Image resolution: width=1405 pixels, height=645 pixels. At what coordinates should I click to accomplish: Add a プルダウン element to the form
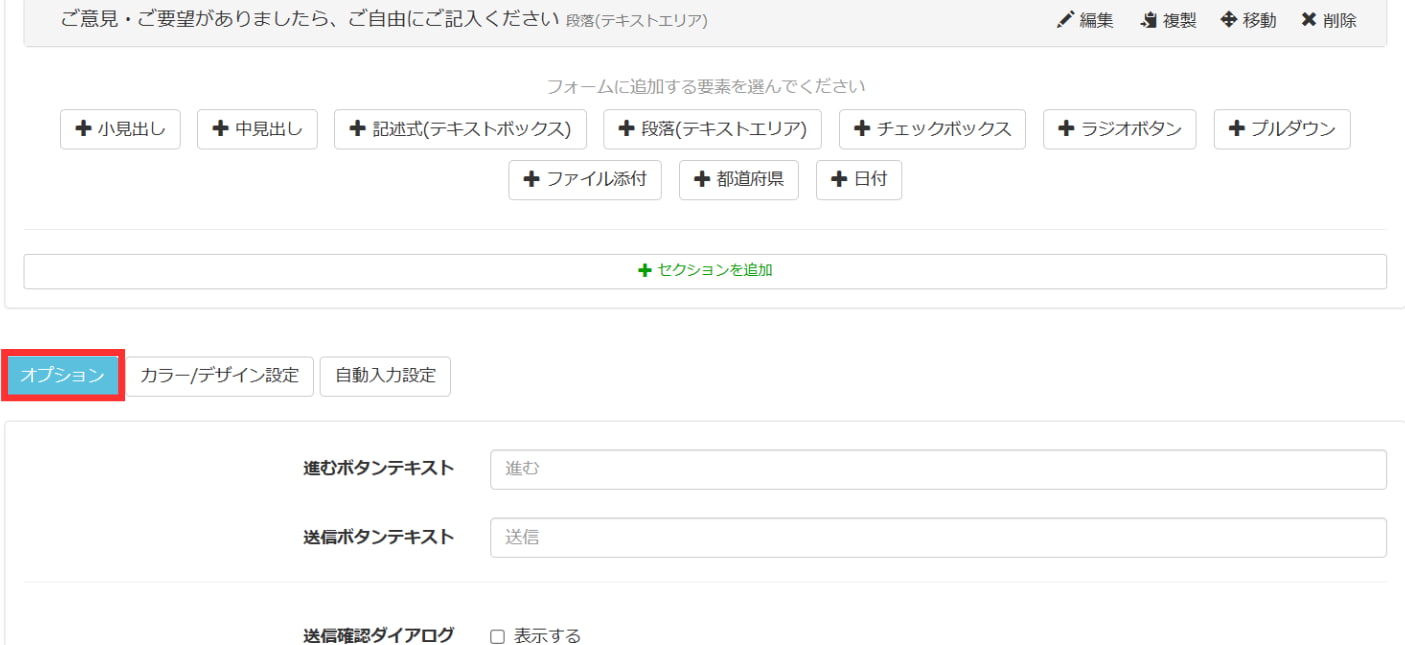[1281, 129]
